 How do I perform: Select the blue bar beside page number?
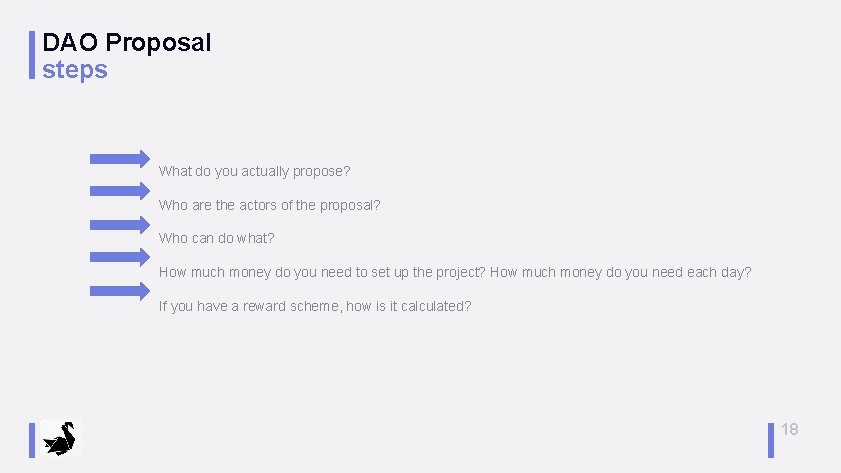point(772,440)
